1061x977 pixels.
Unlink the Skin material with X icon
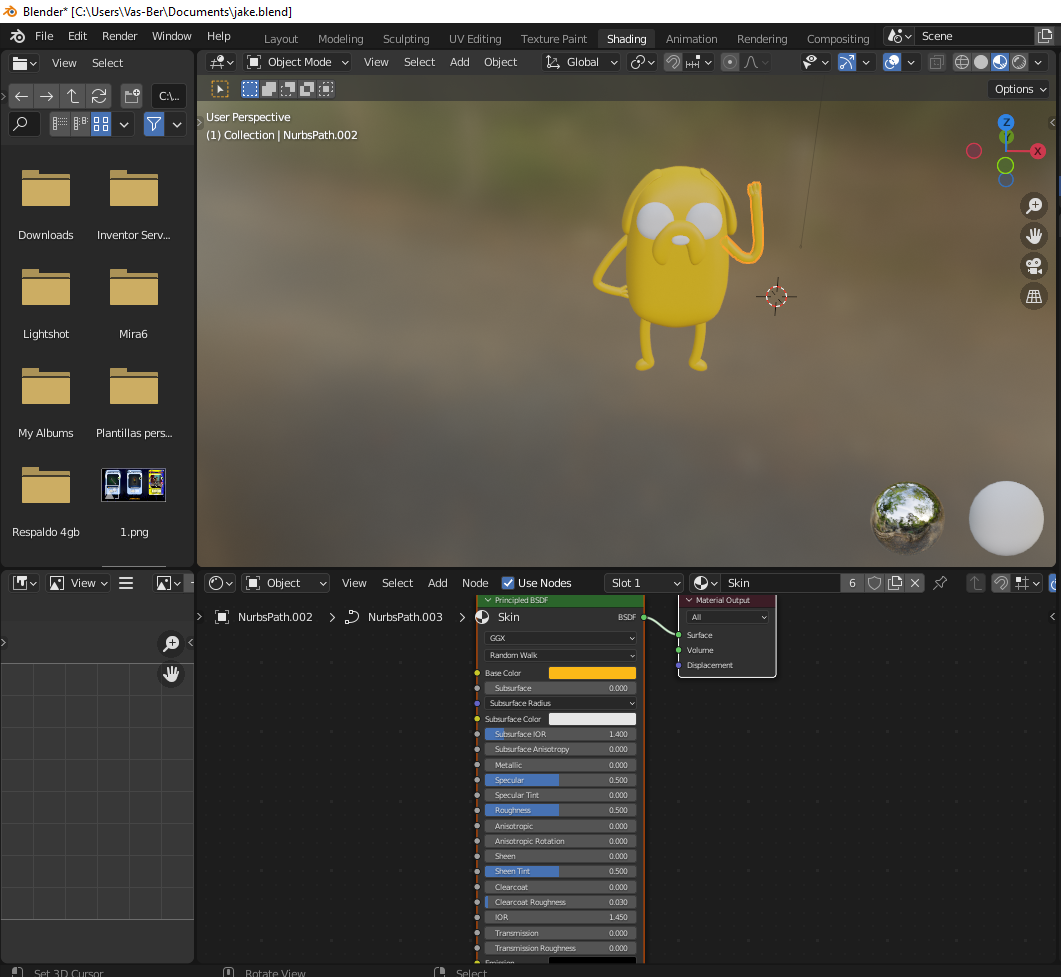coord(915,583)
